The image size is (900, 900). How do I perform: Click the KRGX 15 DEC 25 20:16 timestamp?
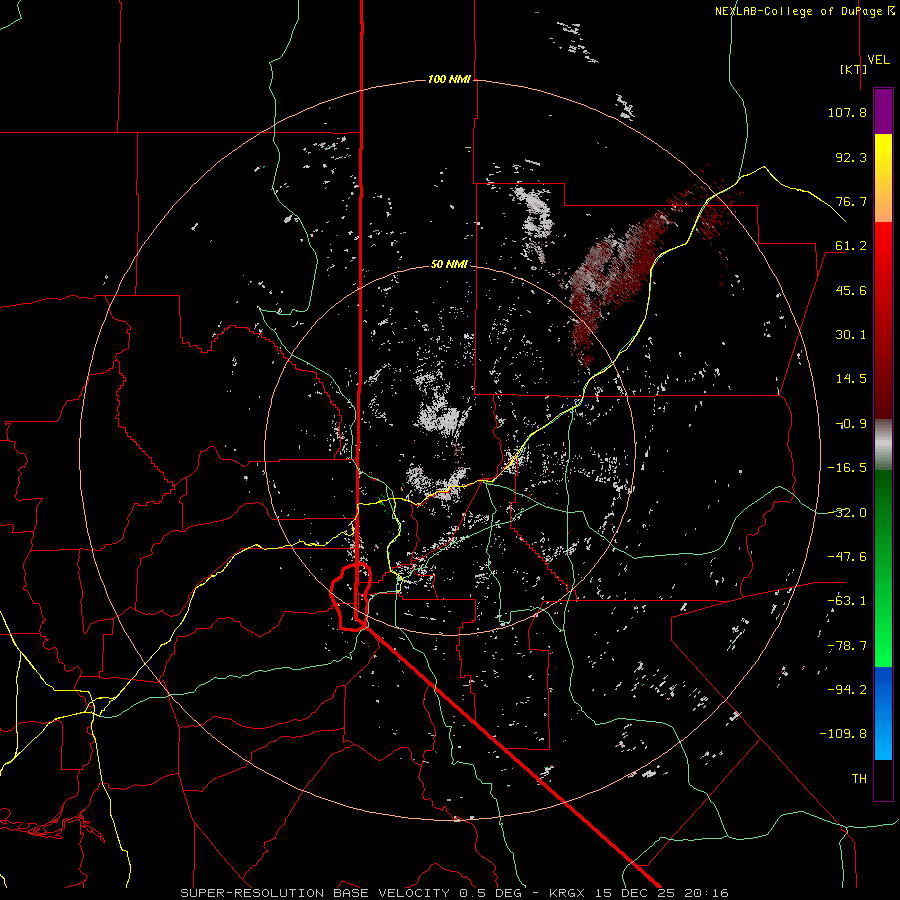[x=639, y=893]
